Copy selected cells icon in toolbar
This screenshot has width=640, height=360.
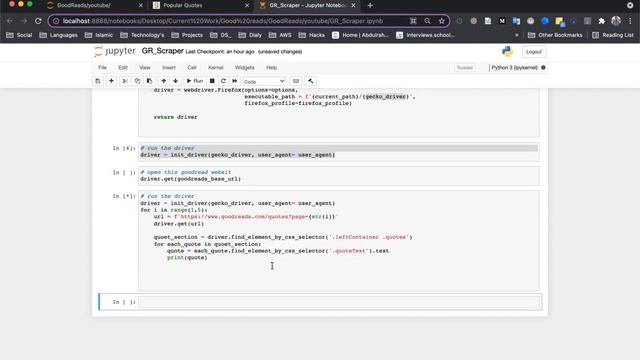coord(137,81)
